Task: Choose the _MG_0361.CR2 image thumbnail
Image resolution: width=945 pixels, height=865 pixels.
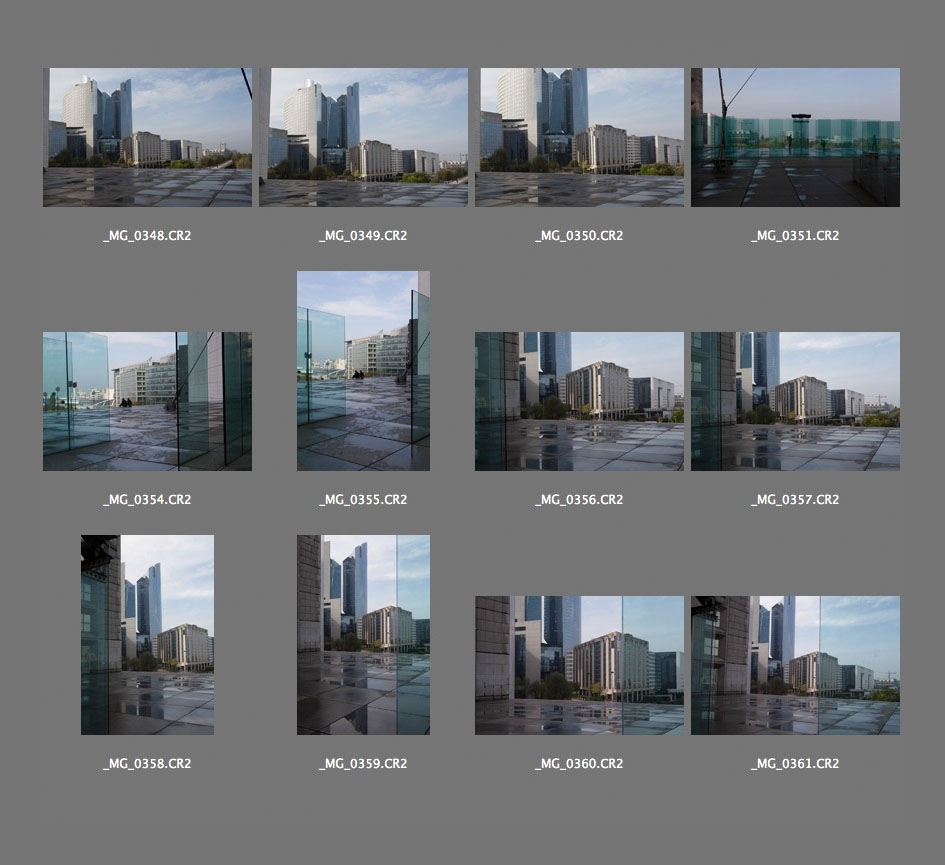Action: click(795, 665)
